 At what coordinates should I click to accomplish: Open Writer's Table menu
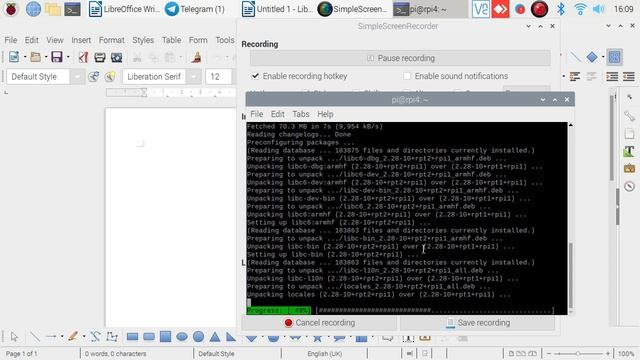[171, 40]
